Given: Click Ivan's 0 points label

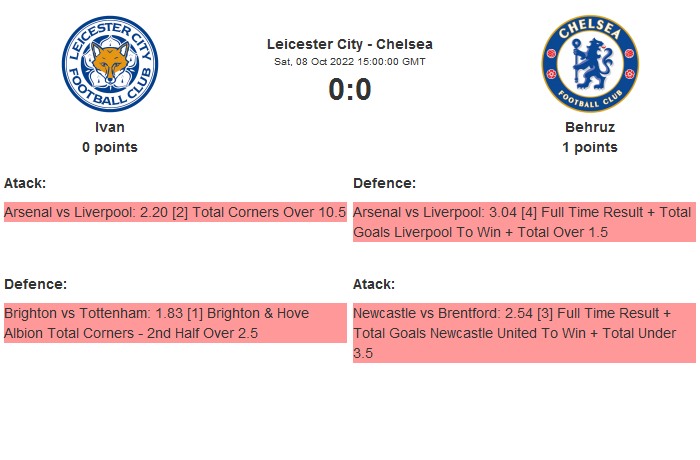Looking at the screenshot, I should point(110,147).
